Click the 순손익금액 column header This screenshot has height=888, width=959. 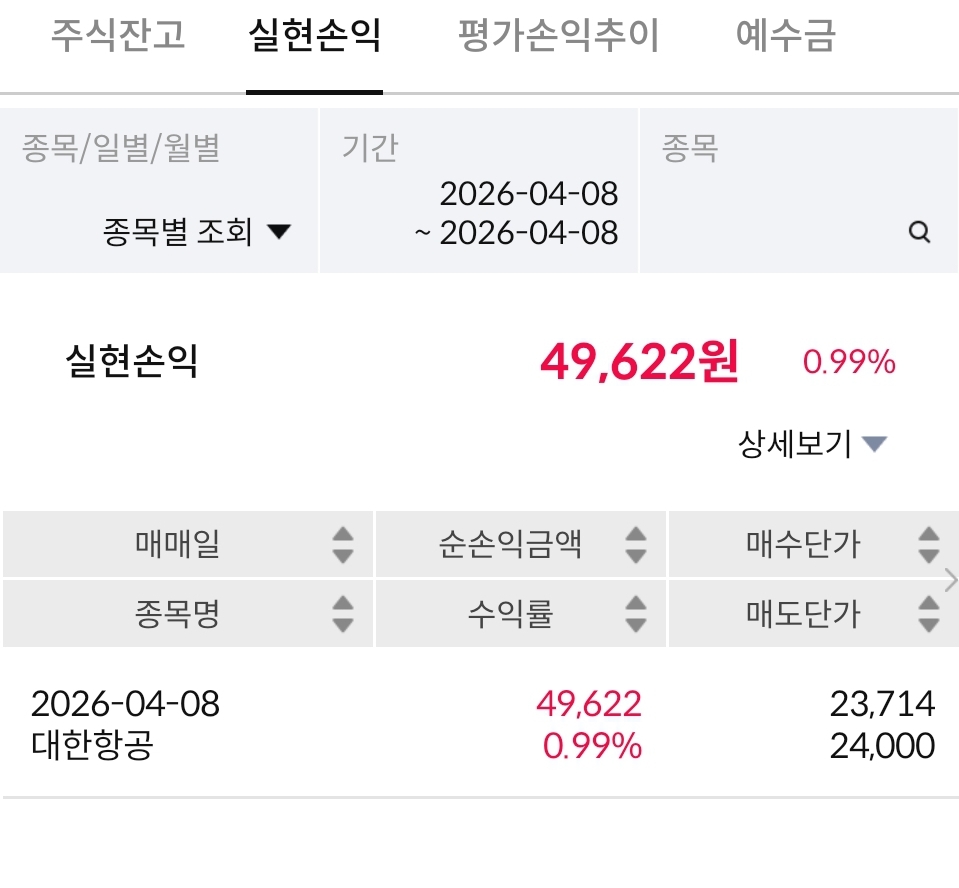pos(510,545)
